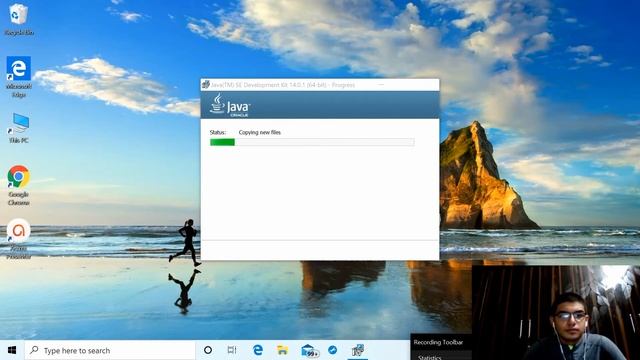Image resolution: width=640 pixels, height=360 pixels.
Task: Click the webcam preview overlay
Action: coord(556,313)
